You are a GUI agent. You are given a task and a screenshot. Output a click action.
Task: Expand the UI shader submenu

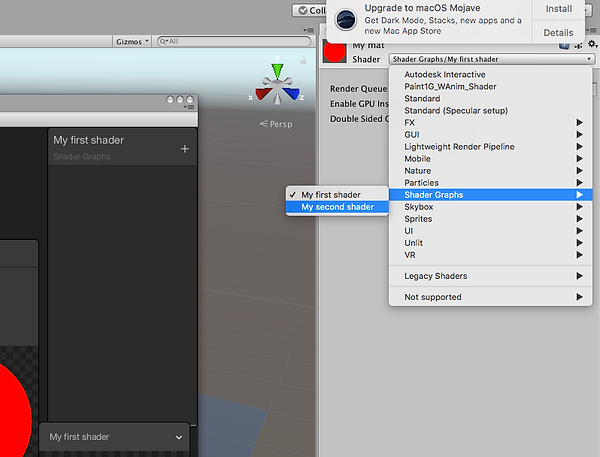tap(491, 231)
